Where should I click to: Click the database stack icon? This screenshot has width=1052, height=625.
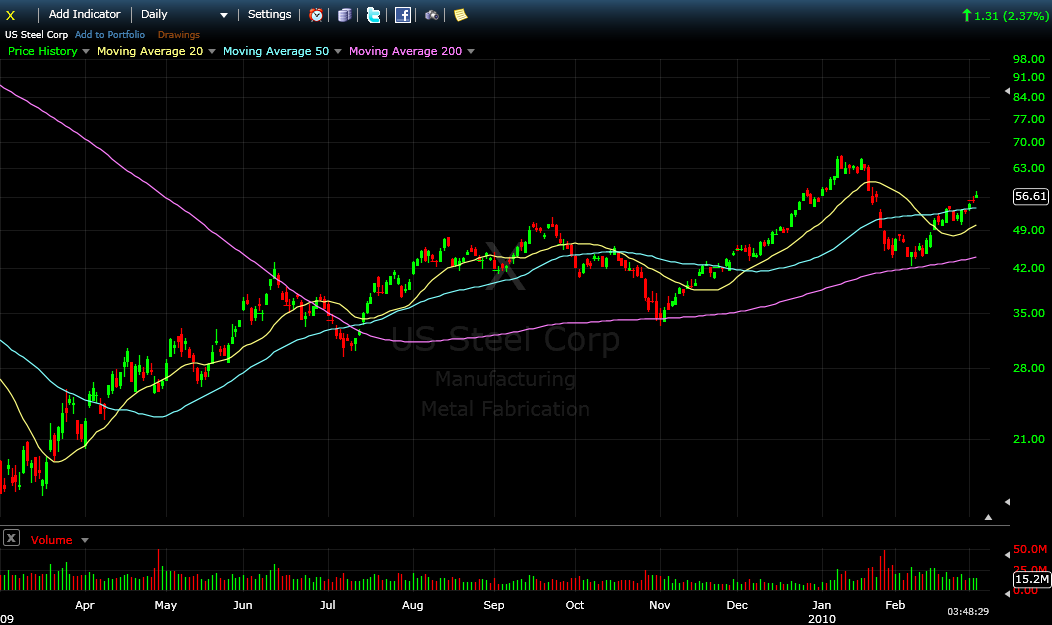[x=344, y=15]
